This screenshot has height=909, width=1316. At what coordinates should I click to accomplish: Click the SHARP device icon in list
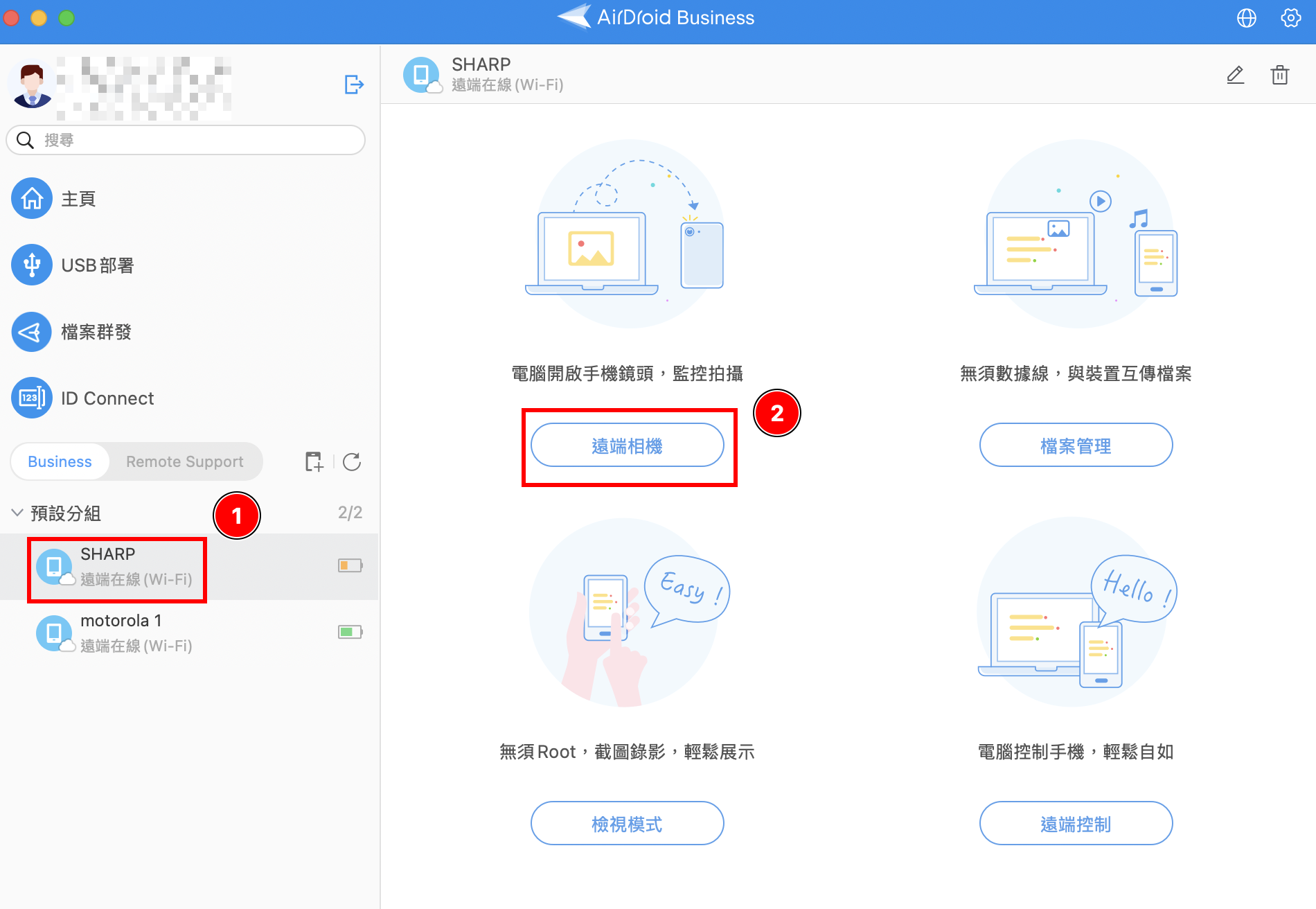tap(54, 567)
